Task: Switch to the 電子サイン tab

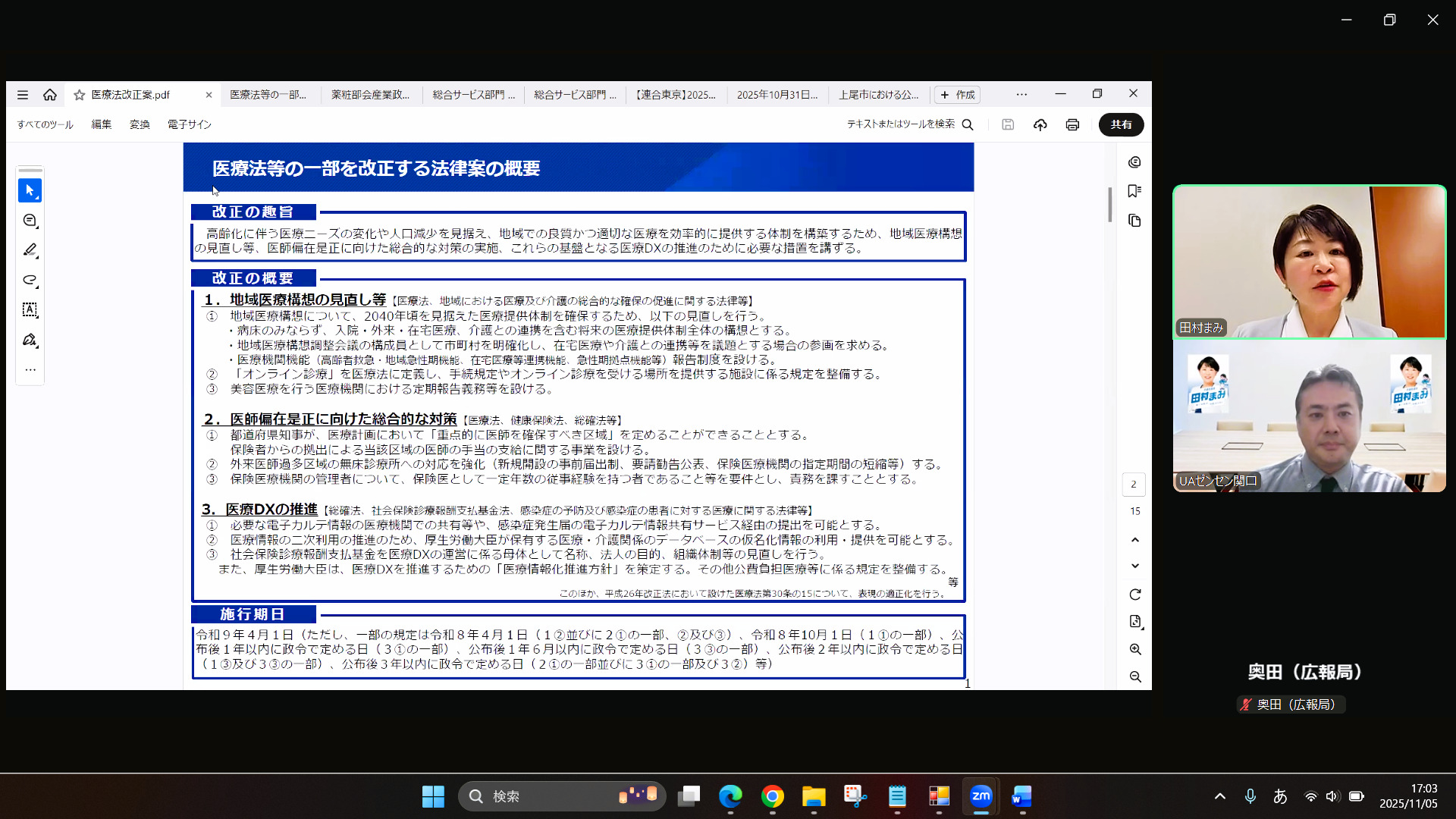Action: tap(189, 124)
